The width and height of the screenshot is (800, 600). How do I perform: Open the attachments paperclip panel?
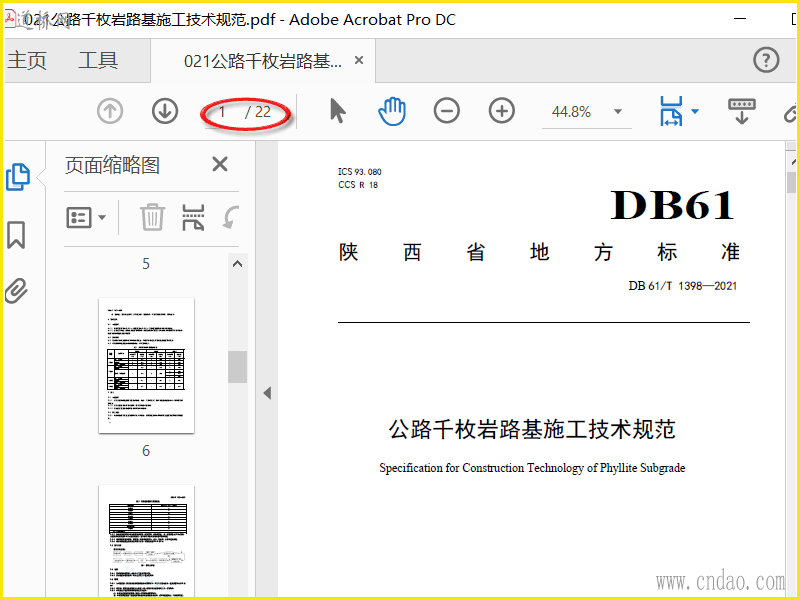(16, 291)
